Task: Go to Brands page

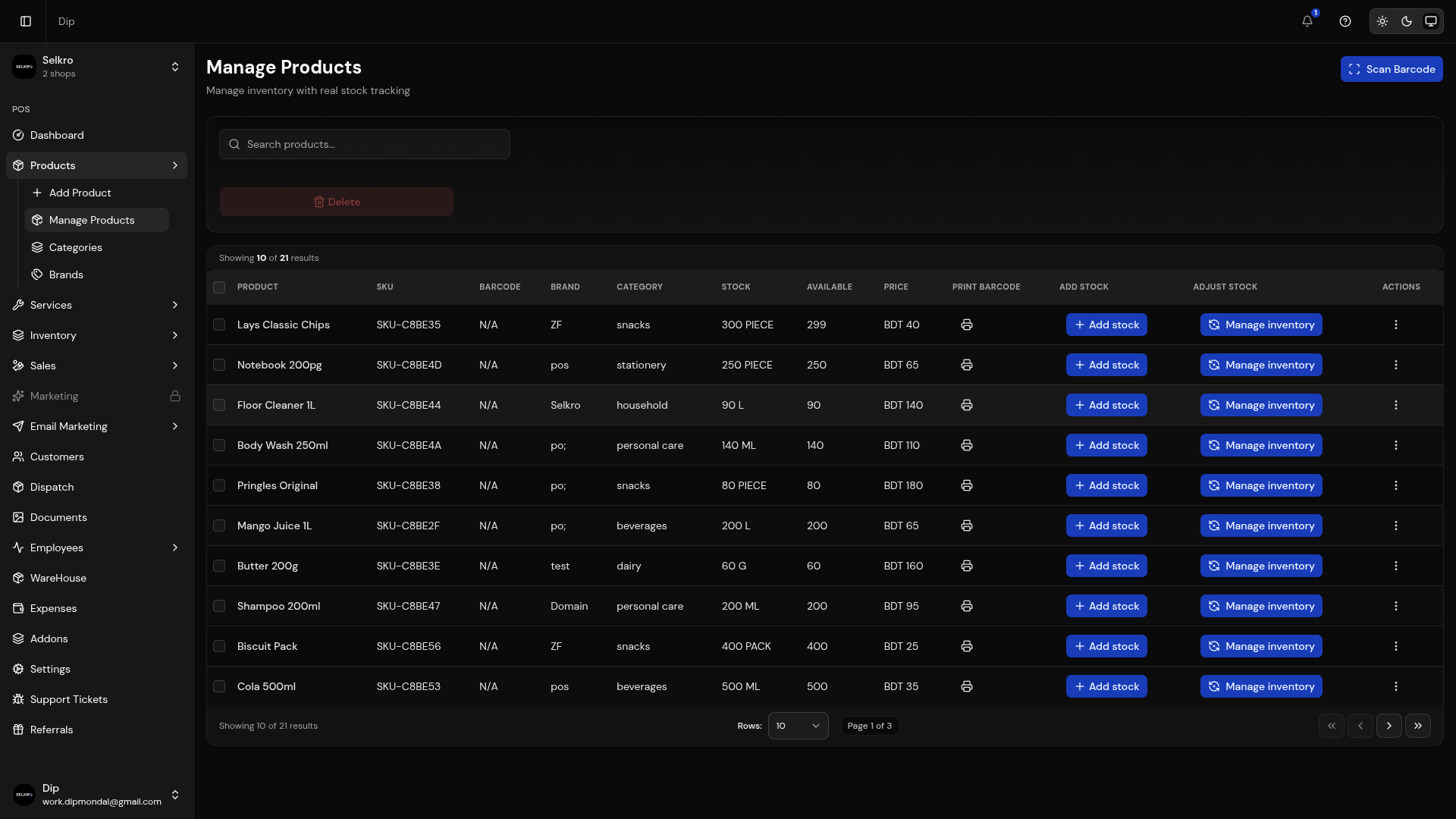Action: coord(97,275)
